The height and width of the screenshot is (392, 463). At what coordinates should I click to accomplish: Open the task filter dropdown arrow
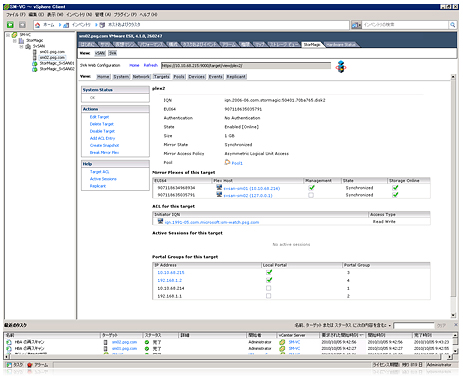(389, 325)
